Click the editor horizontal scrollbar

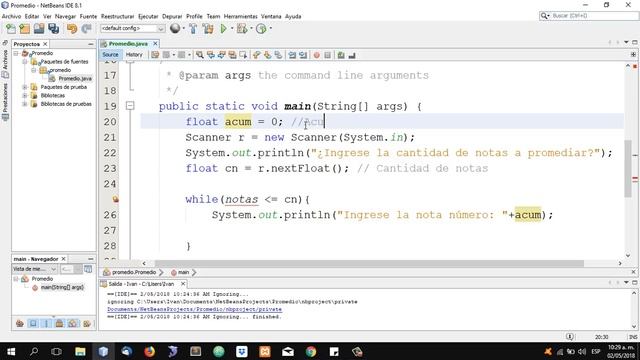(369, 264)
